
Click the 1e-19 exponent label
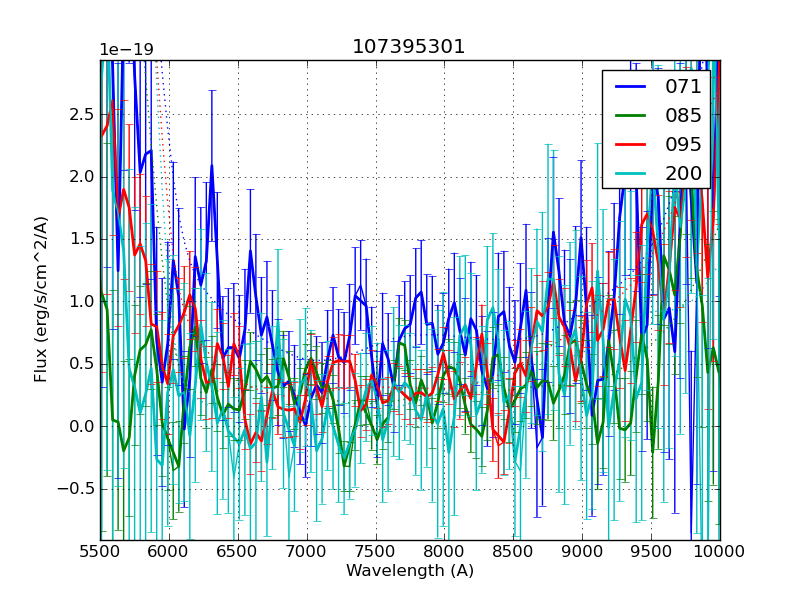126,50
